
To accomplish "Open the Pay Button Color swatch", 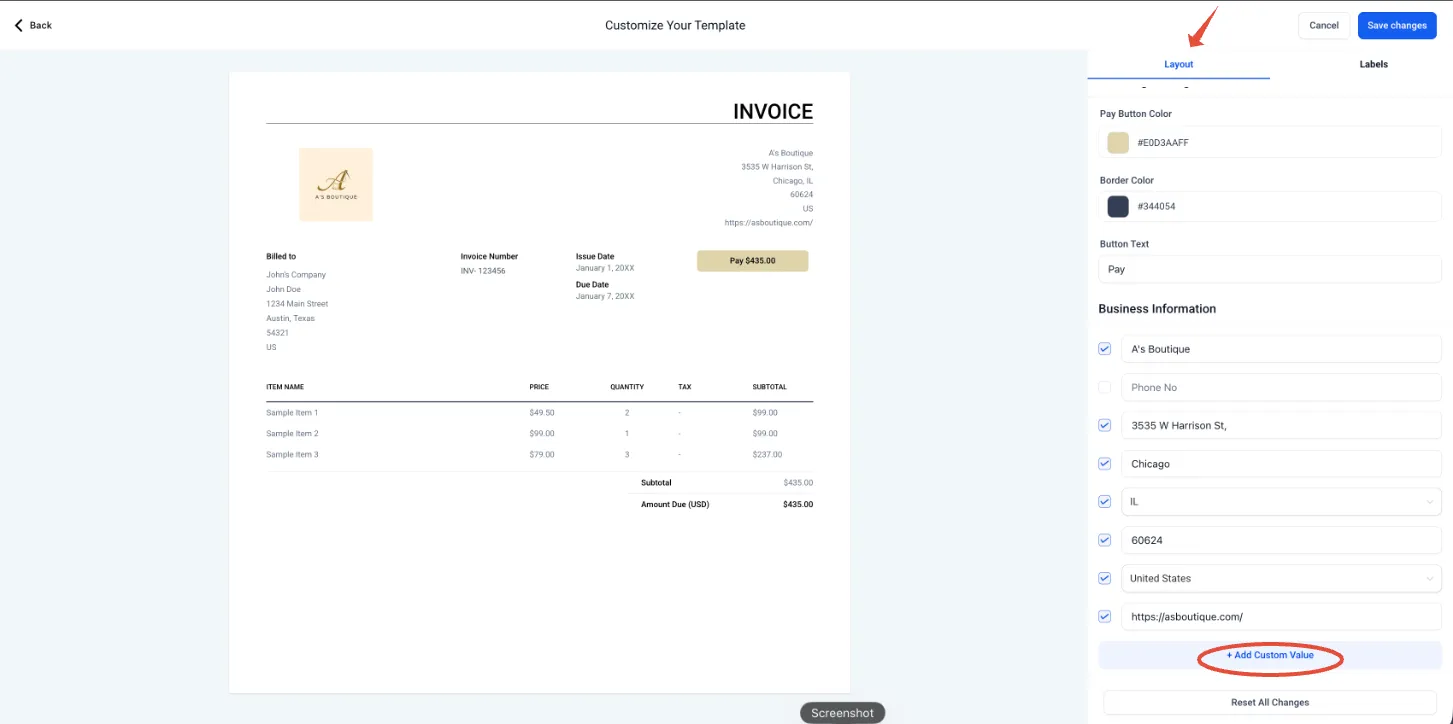I will [1118, 143].
